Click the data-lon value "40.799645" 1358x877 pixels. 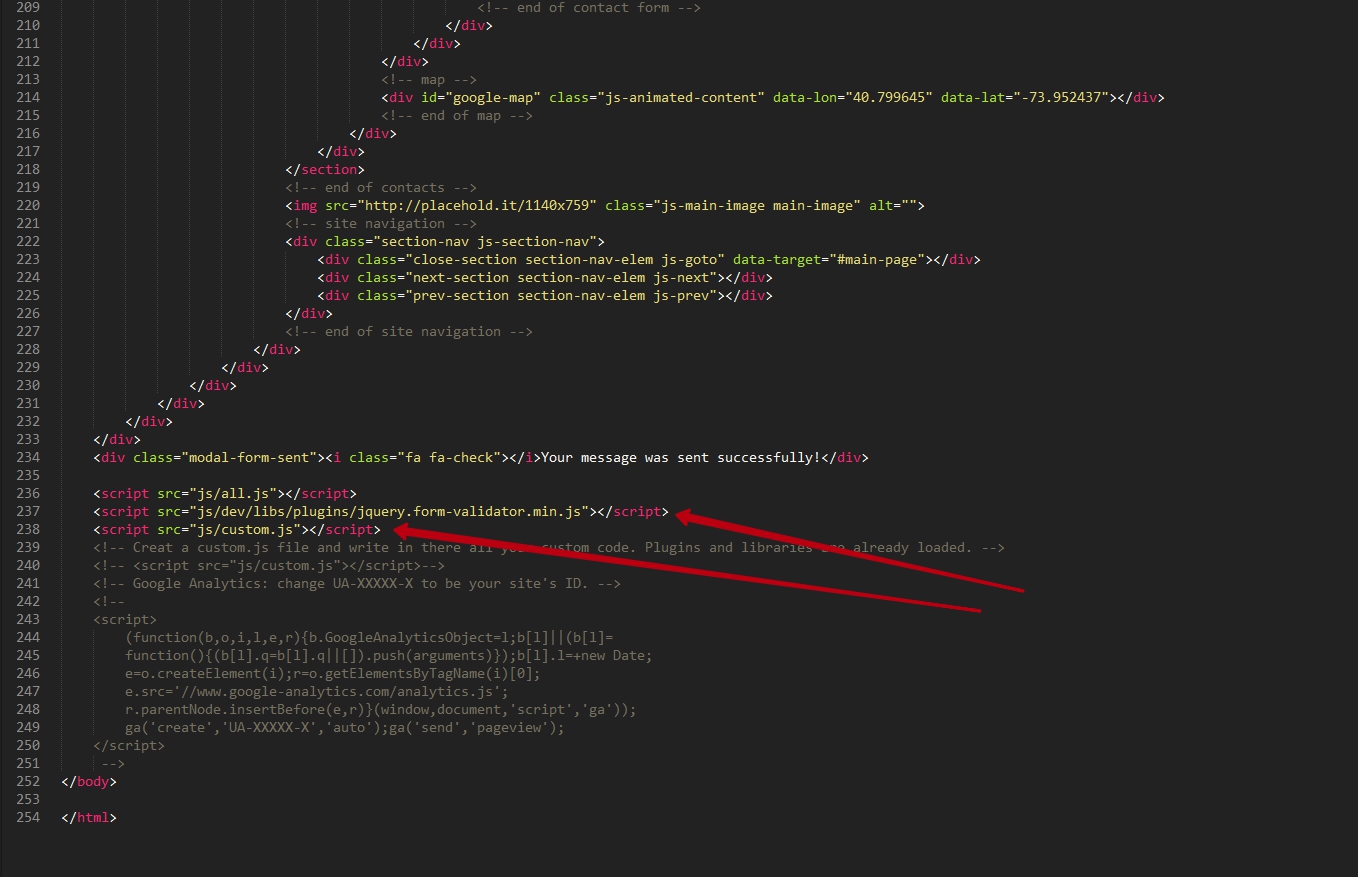[889, 97]
